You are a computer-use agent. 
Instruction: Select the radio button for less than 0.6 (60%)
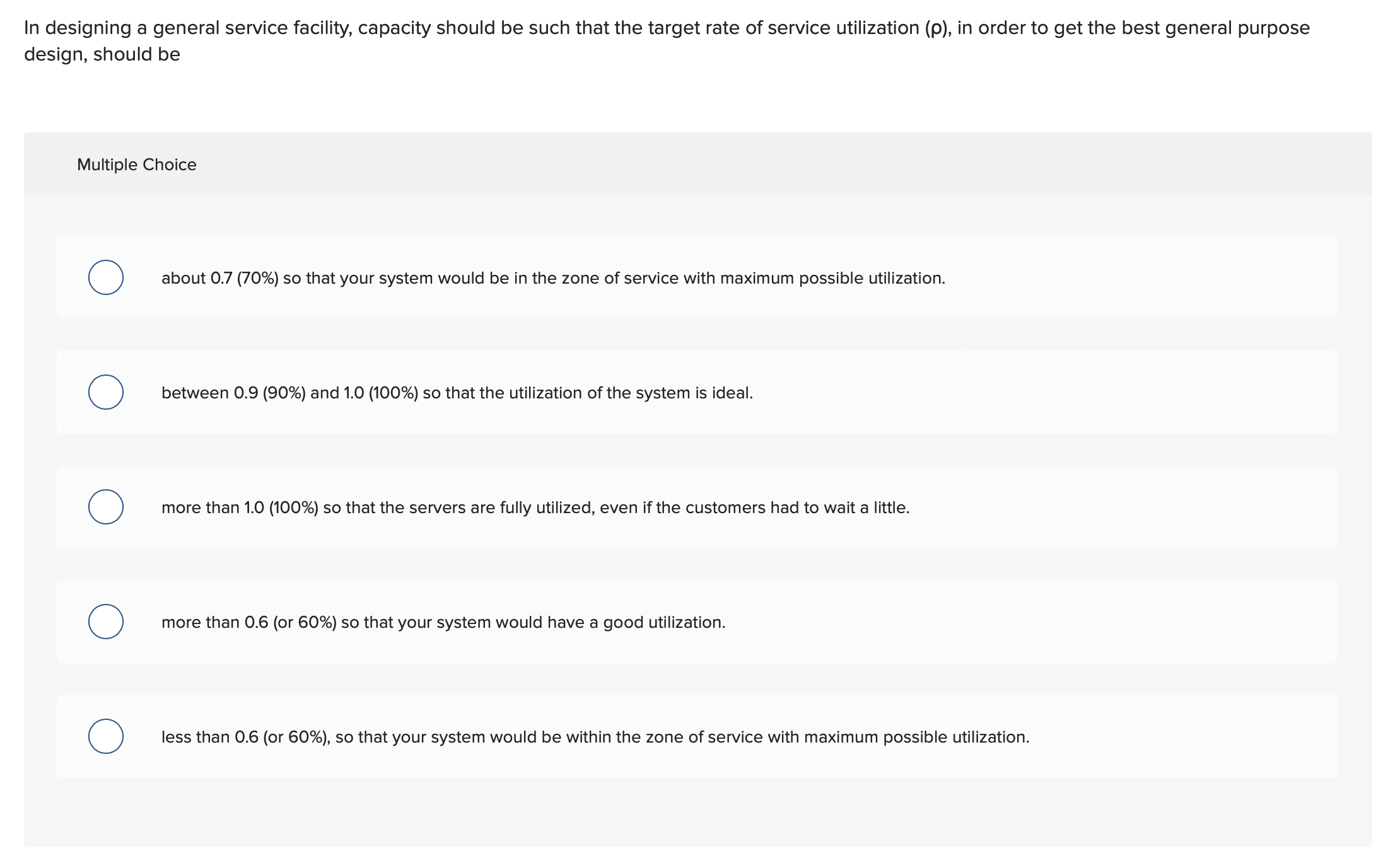tap(105, 736)
